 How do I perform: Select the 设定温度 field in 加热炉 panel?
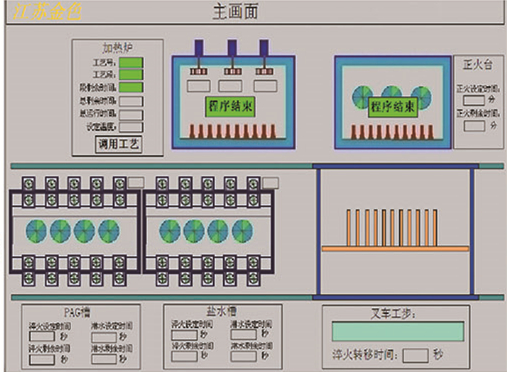(x=131, y=127)
